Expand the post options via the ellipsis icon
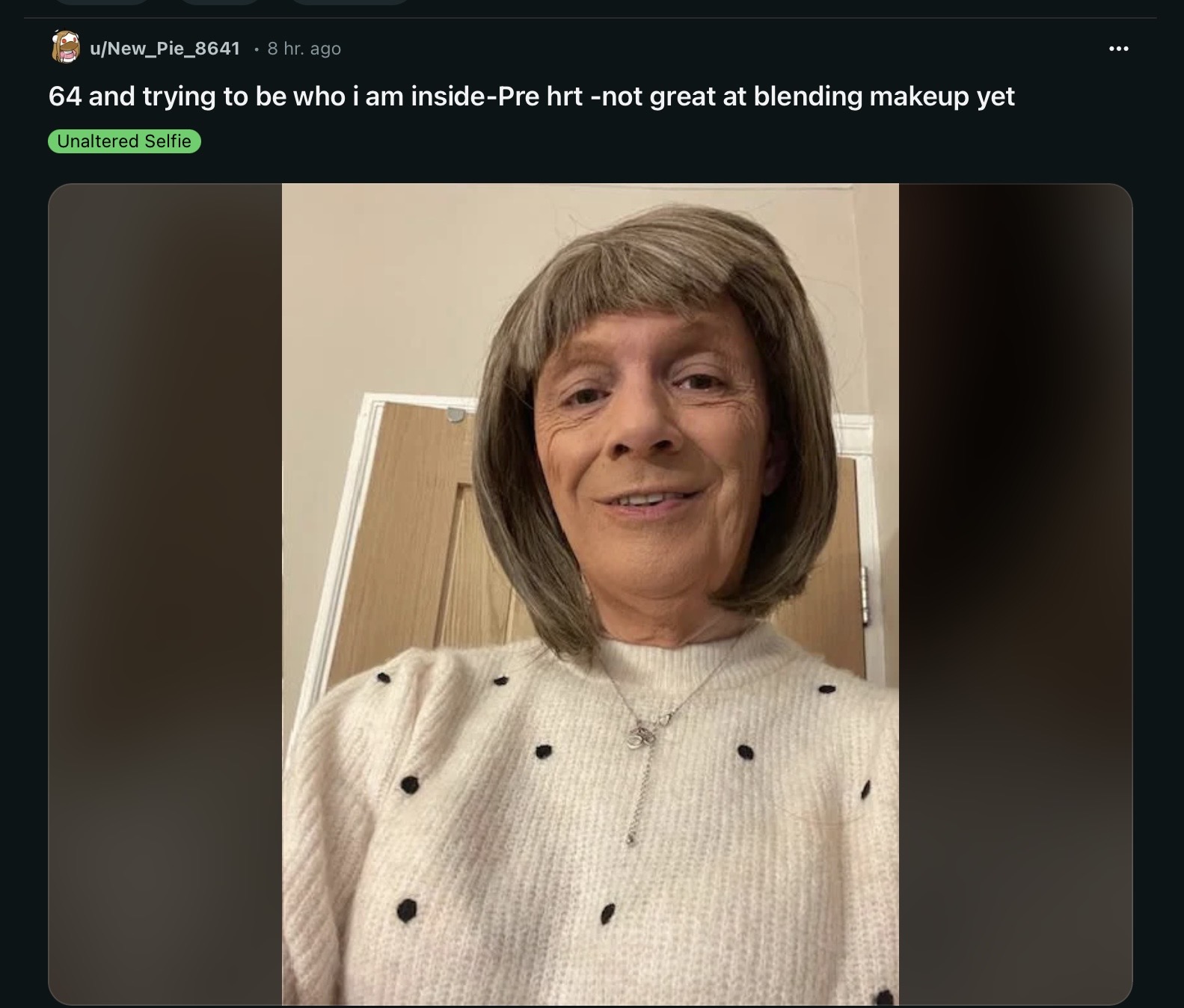Image resolution: width=1184 pixels, height=1008 pixels. point(1118,49)
